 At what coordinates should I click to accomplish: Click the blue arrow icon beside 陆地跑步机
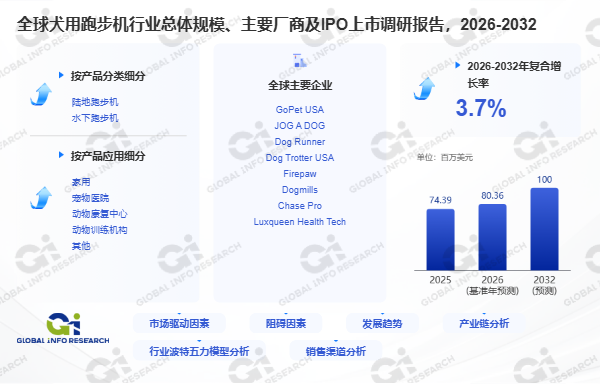pyautogui.click(x=41, y=94)
